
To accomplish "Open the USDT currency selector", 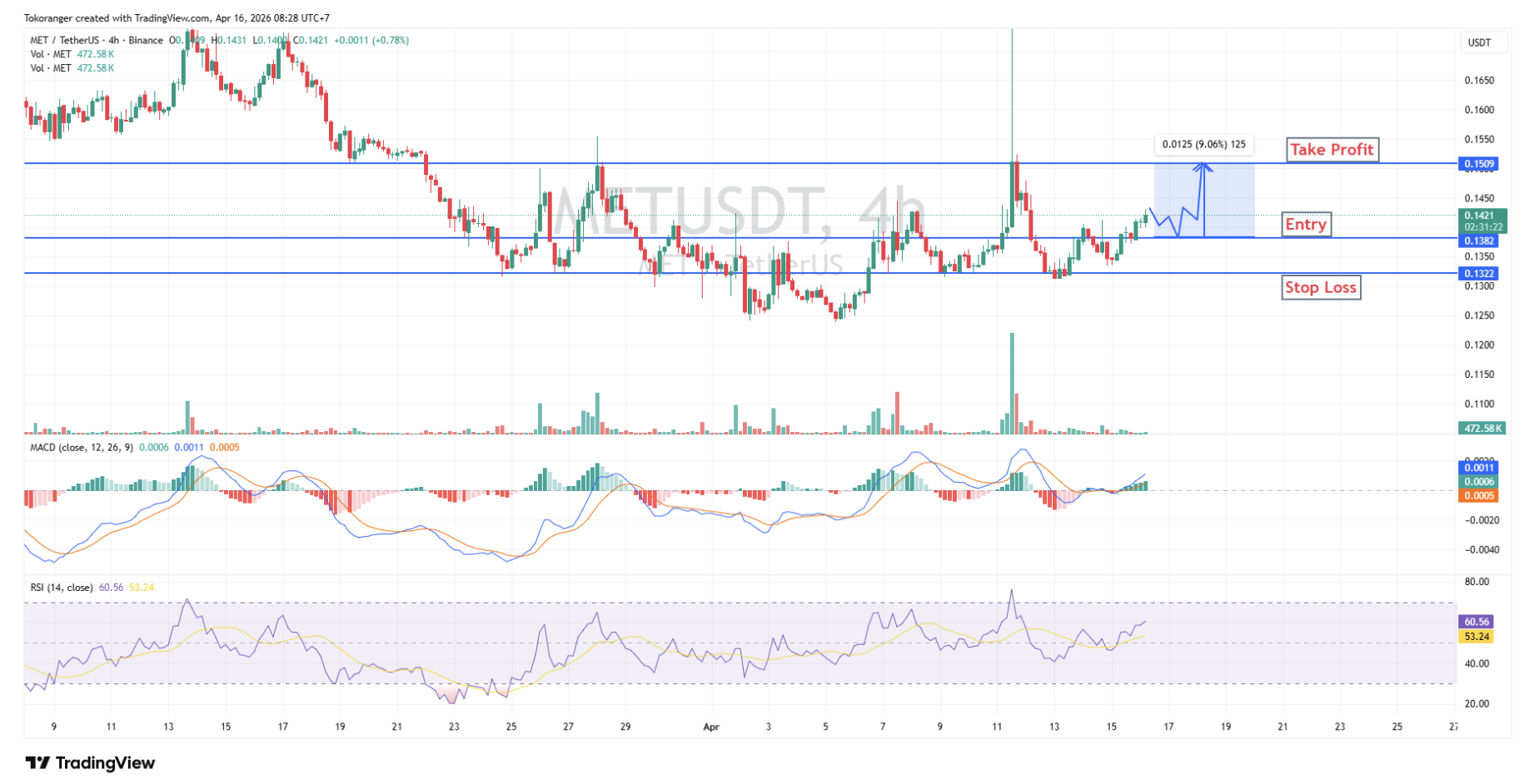I will point(1479,42).
